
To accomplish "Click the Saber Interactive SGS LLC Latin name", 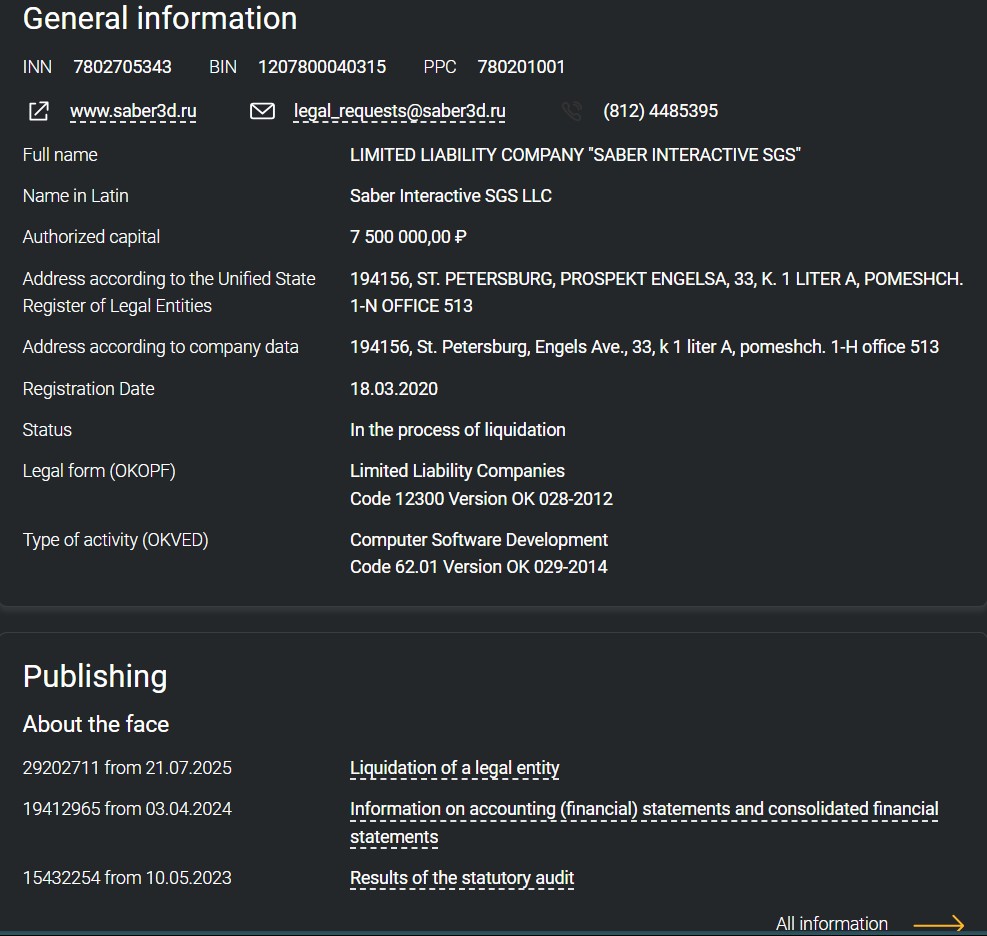I will [451, 196].
